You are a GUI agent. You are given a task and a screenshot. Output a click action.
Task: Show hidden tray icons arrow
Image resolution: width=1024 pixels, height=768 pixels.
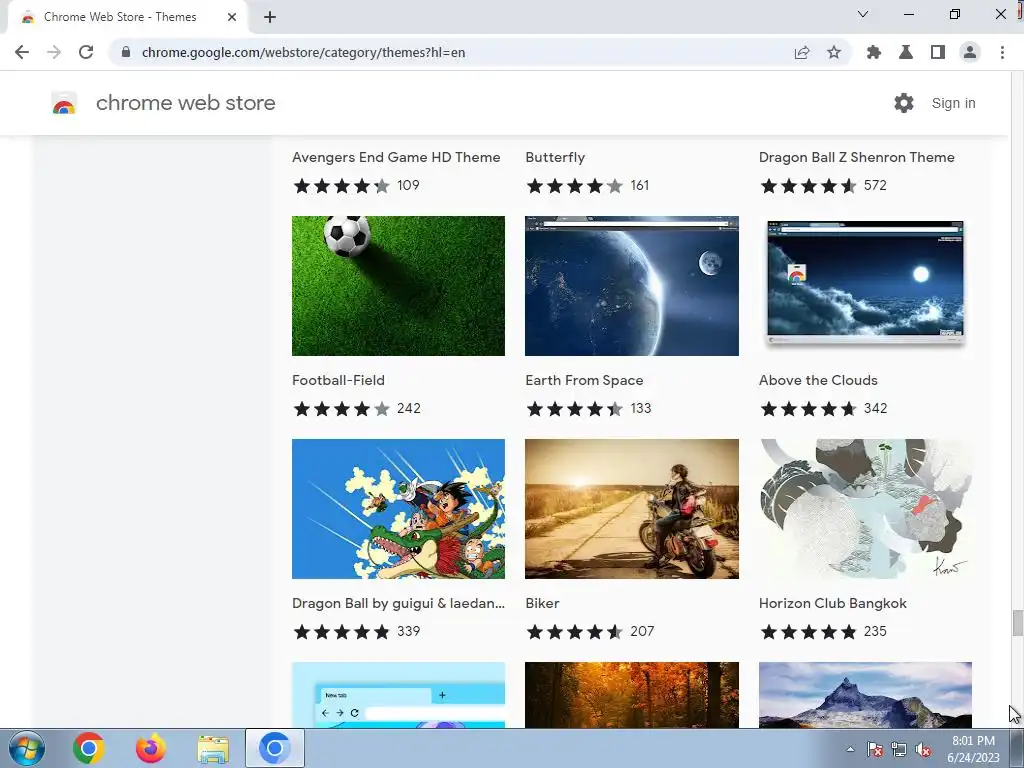(x=850, y=749)
